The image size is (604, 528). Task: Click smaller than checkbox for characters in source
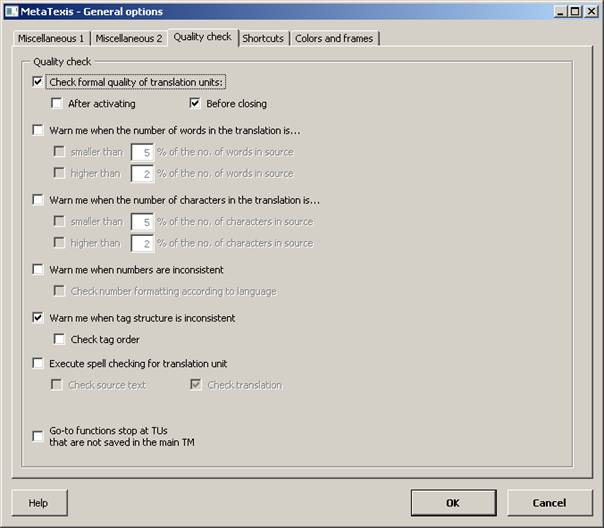59,221
